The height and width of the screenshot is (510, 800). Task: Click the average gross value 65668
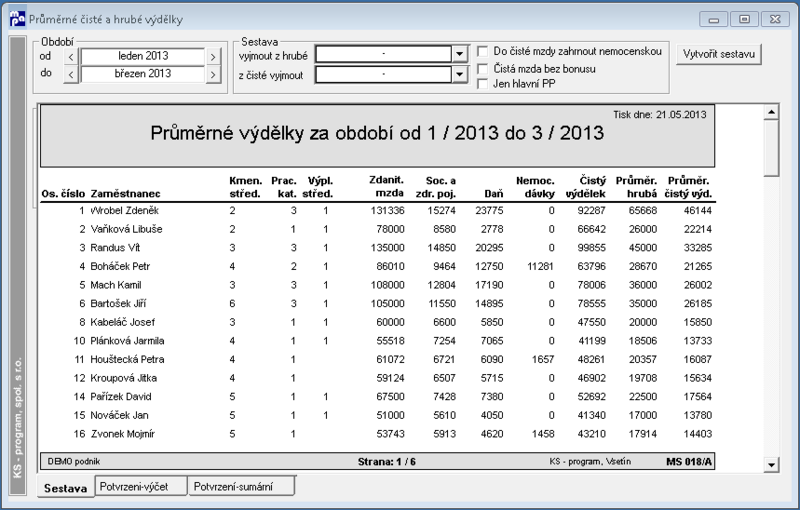pos(643,211)
